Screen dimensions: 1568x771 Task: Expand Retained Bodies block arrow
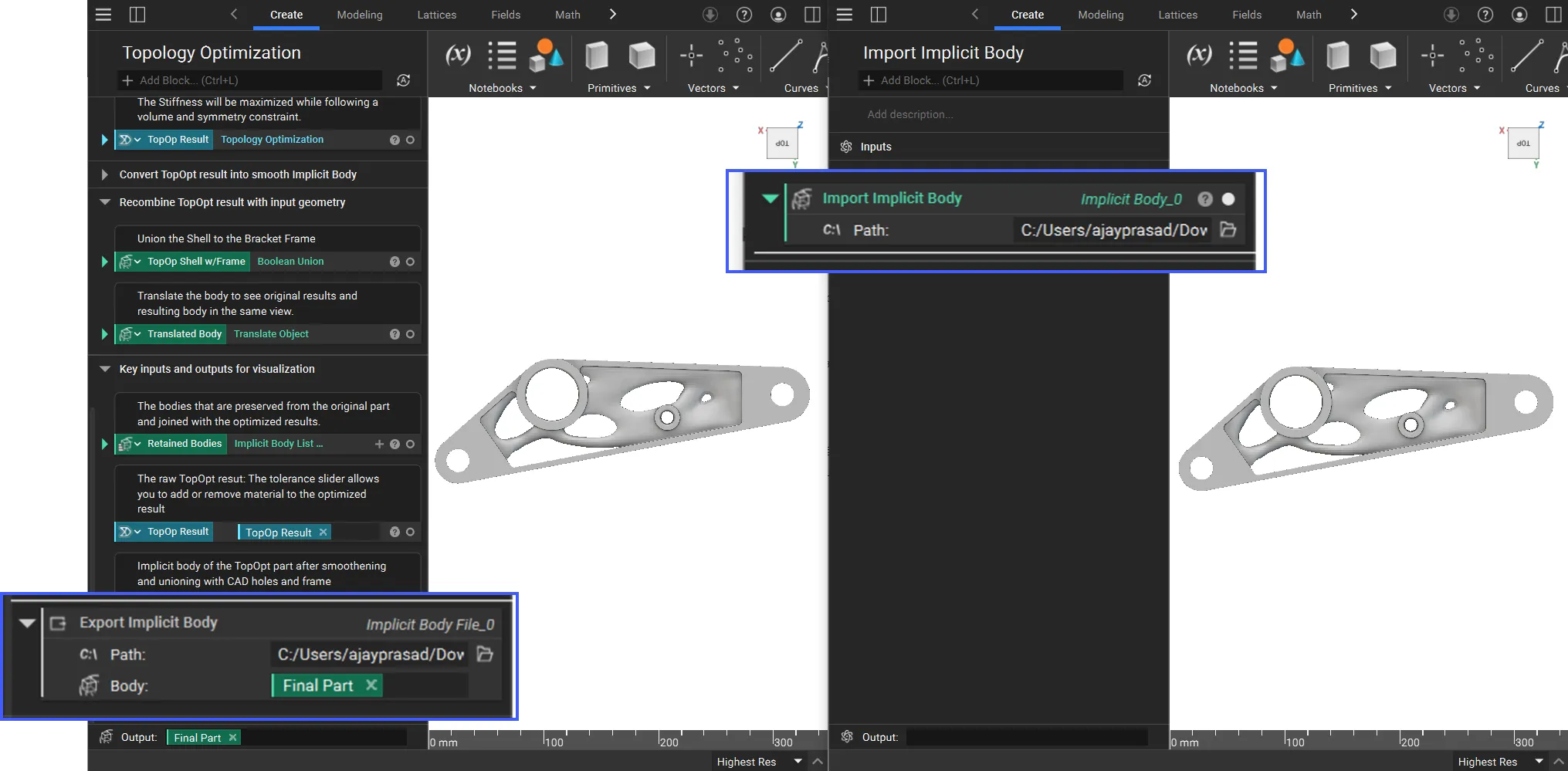[104, 444]
